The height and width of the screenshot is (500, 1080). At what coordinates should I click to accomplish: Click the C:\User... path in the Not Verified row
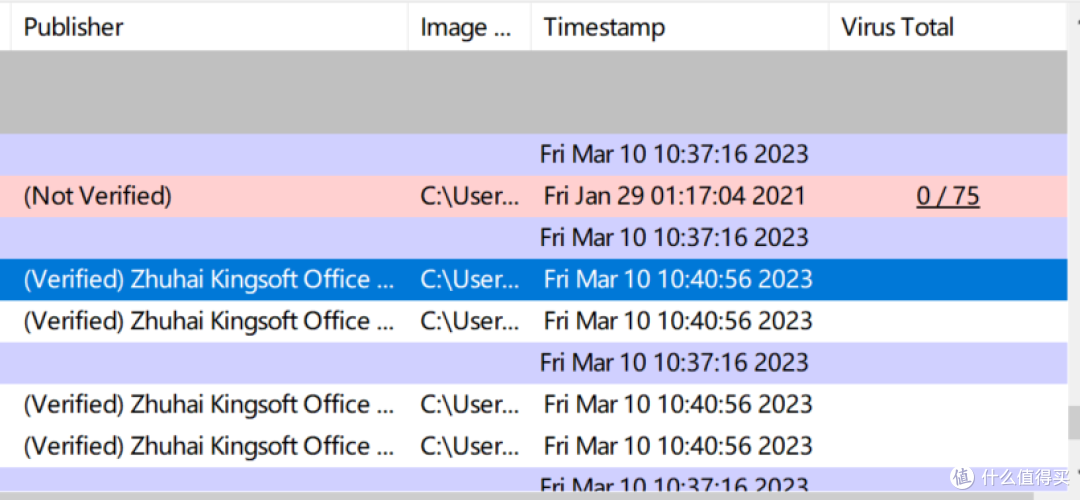(x=470, y=197)
